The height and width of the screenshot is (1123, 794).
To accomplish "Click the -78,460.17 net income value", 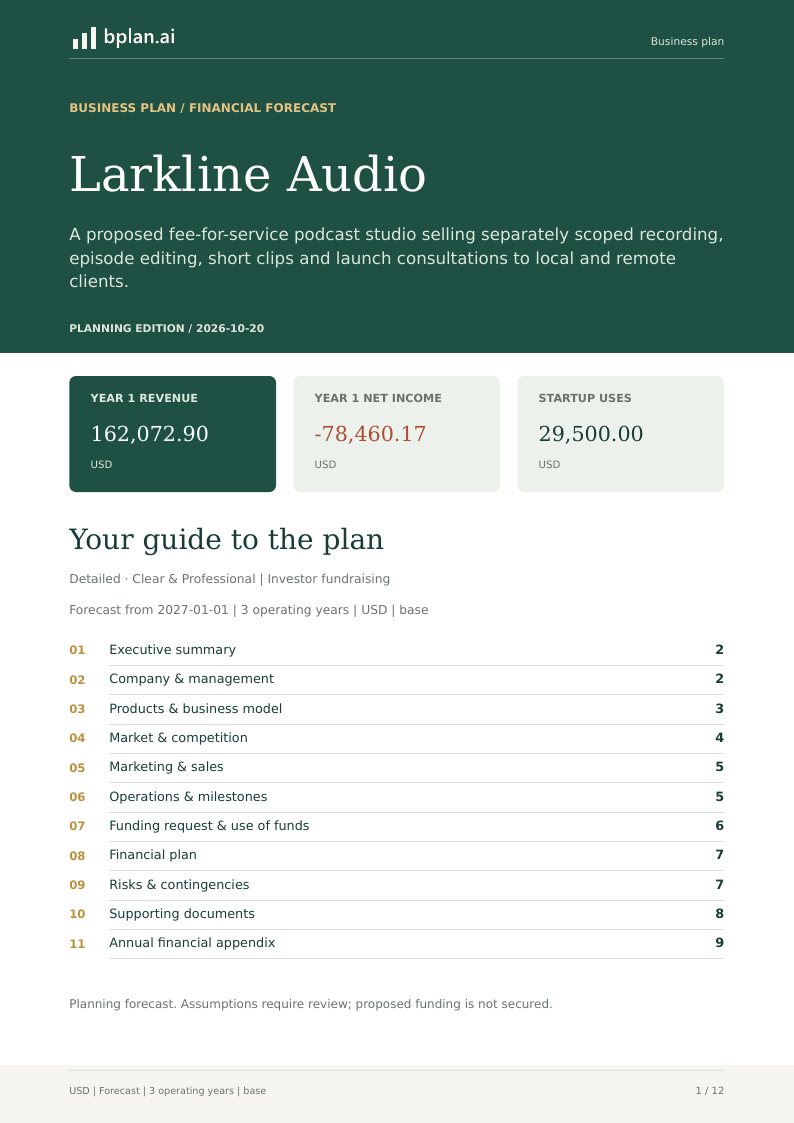I will pyautogui.click(x=370, y=434).
